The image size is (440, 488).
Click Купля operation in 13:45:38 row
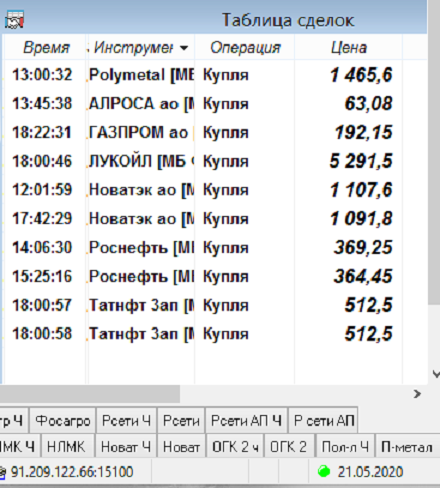226,104
